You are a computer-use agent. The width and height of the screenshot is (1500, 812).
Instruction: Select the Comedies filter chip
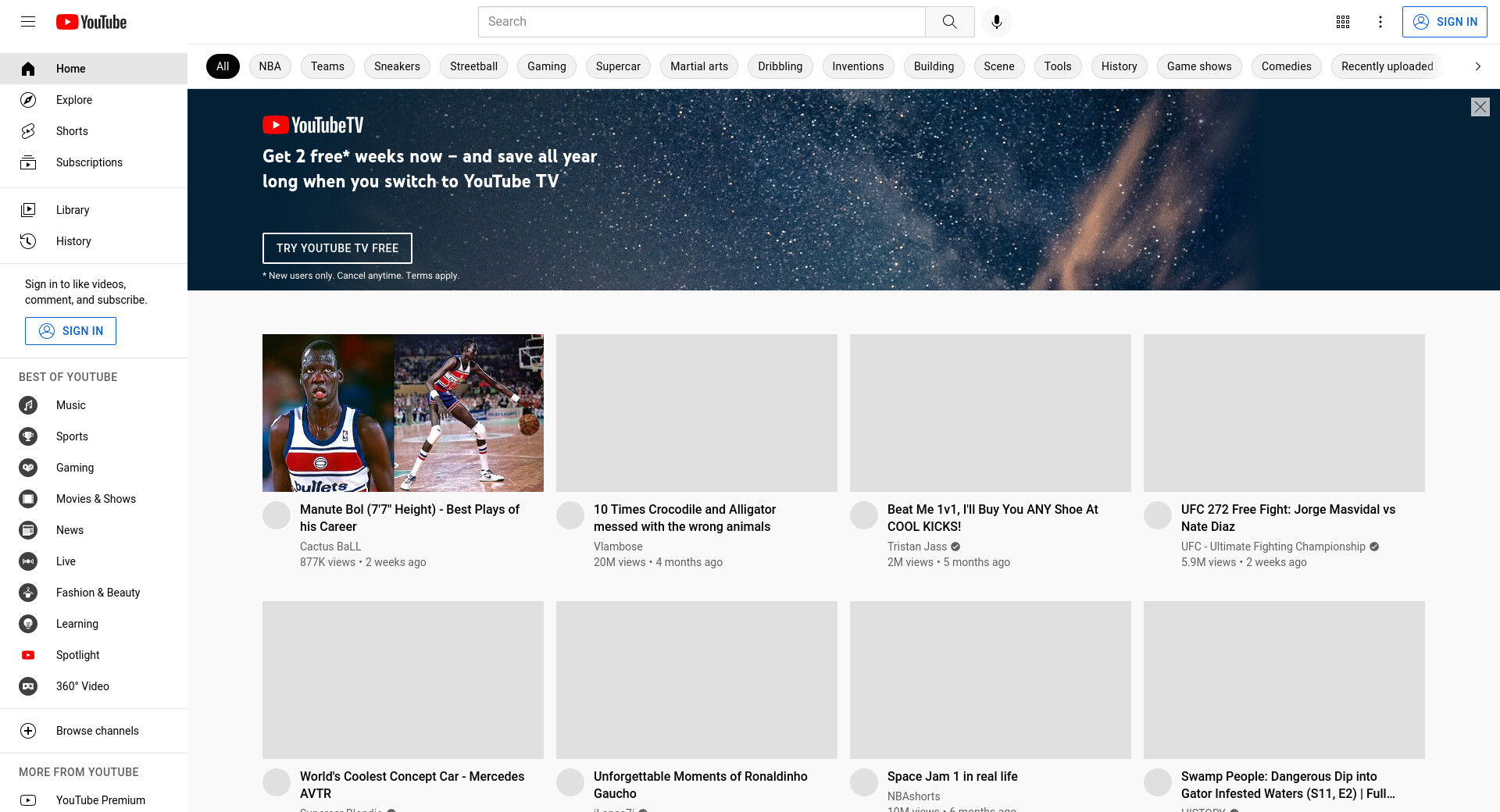pos(1287,66)
